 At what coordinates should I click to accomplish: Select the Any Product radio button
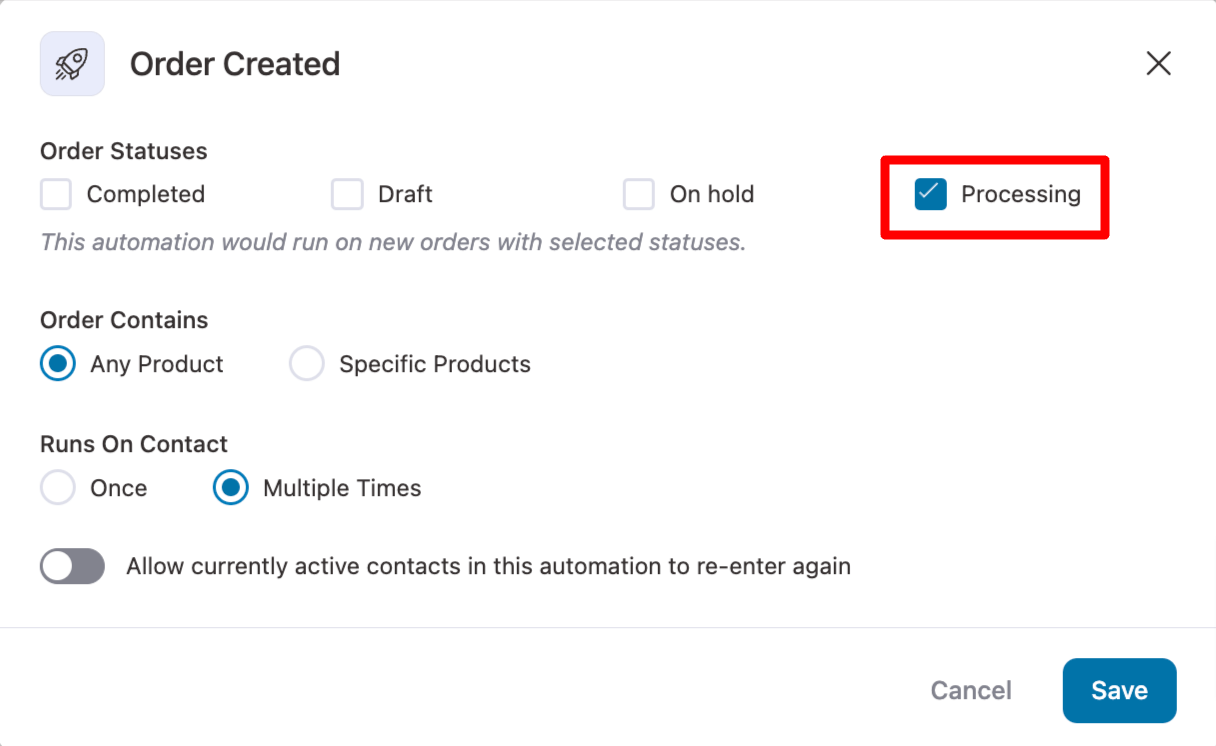(58, 364)
